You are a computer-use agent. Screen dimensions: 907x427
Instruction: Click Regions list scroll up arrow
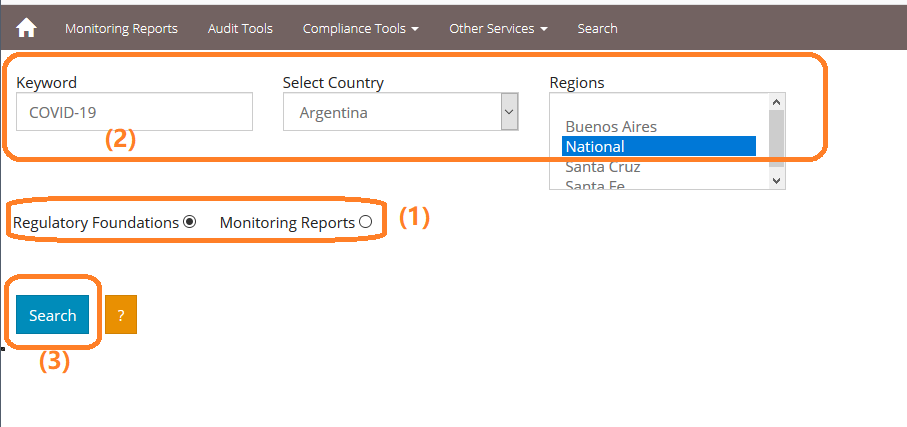click(x=776, y=102)
